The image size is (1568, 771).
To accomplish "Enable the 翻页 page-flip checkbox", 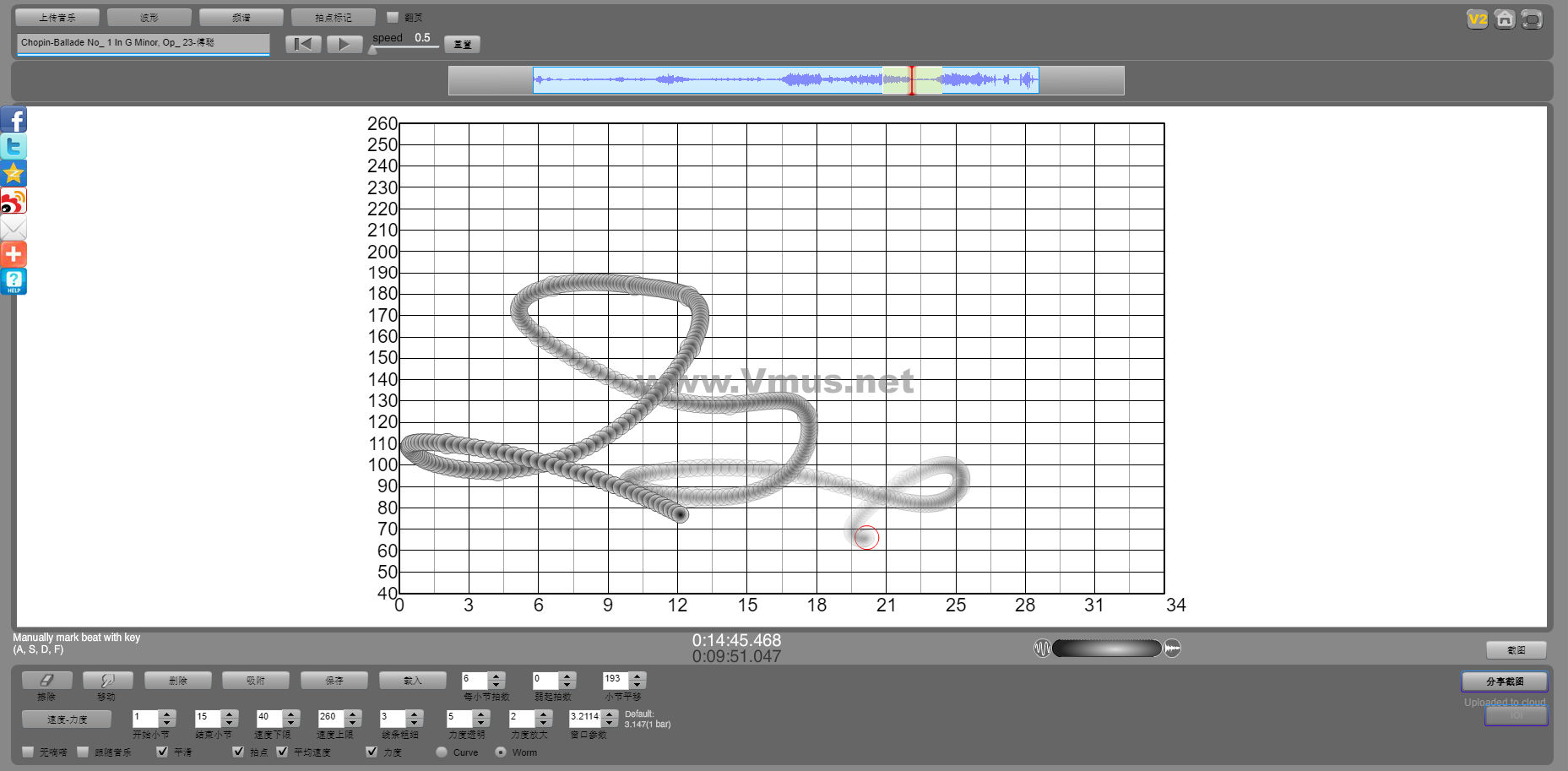I will click(393, 17).
